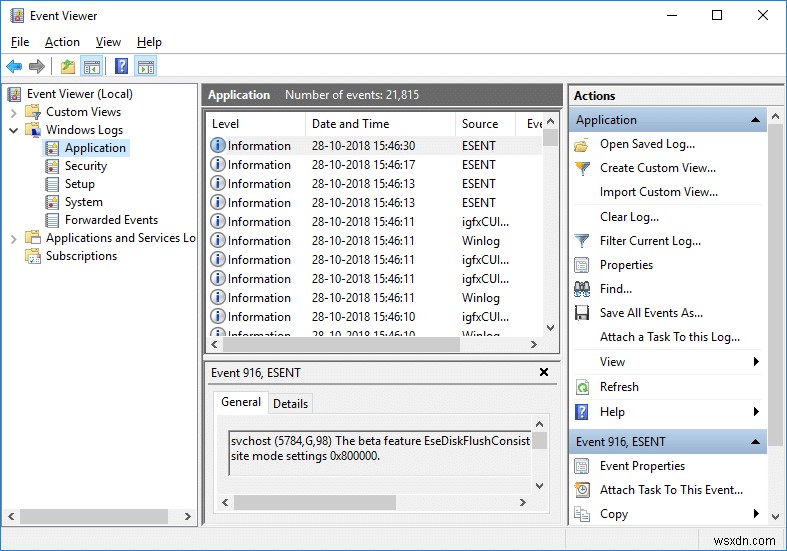Click the Forwarded Events log icon
This screenshot has height=551, width=787.
(x=52, y=220)
